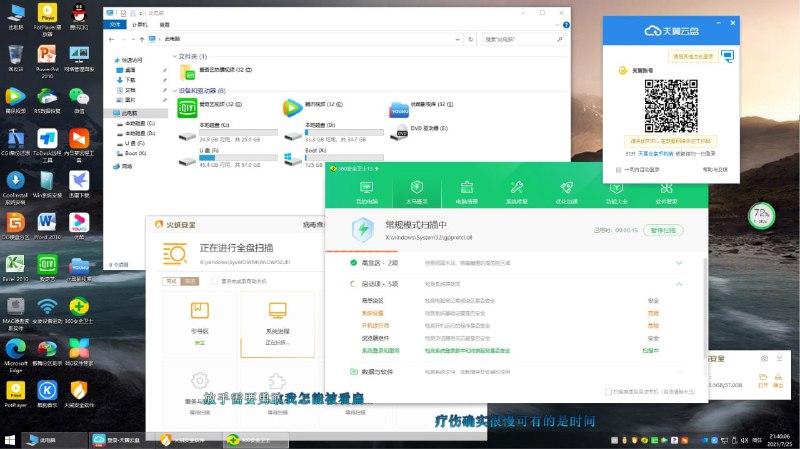Click the 暂停扫描 button in 360
Screen dimensions: 800x449
click(663, 230)
